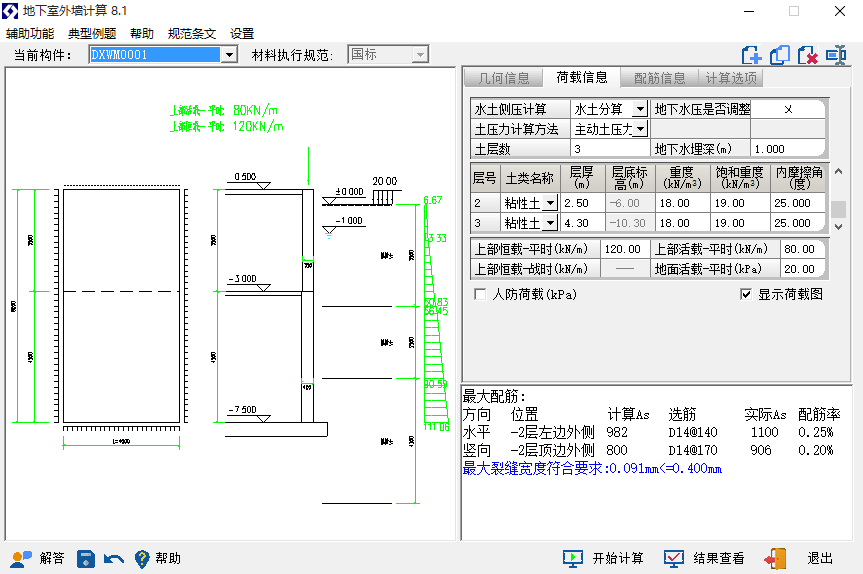Click the 退出 exit door icon
This screenshot has height=574, width=863.
(775, 559)
